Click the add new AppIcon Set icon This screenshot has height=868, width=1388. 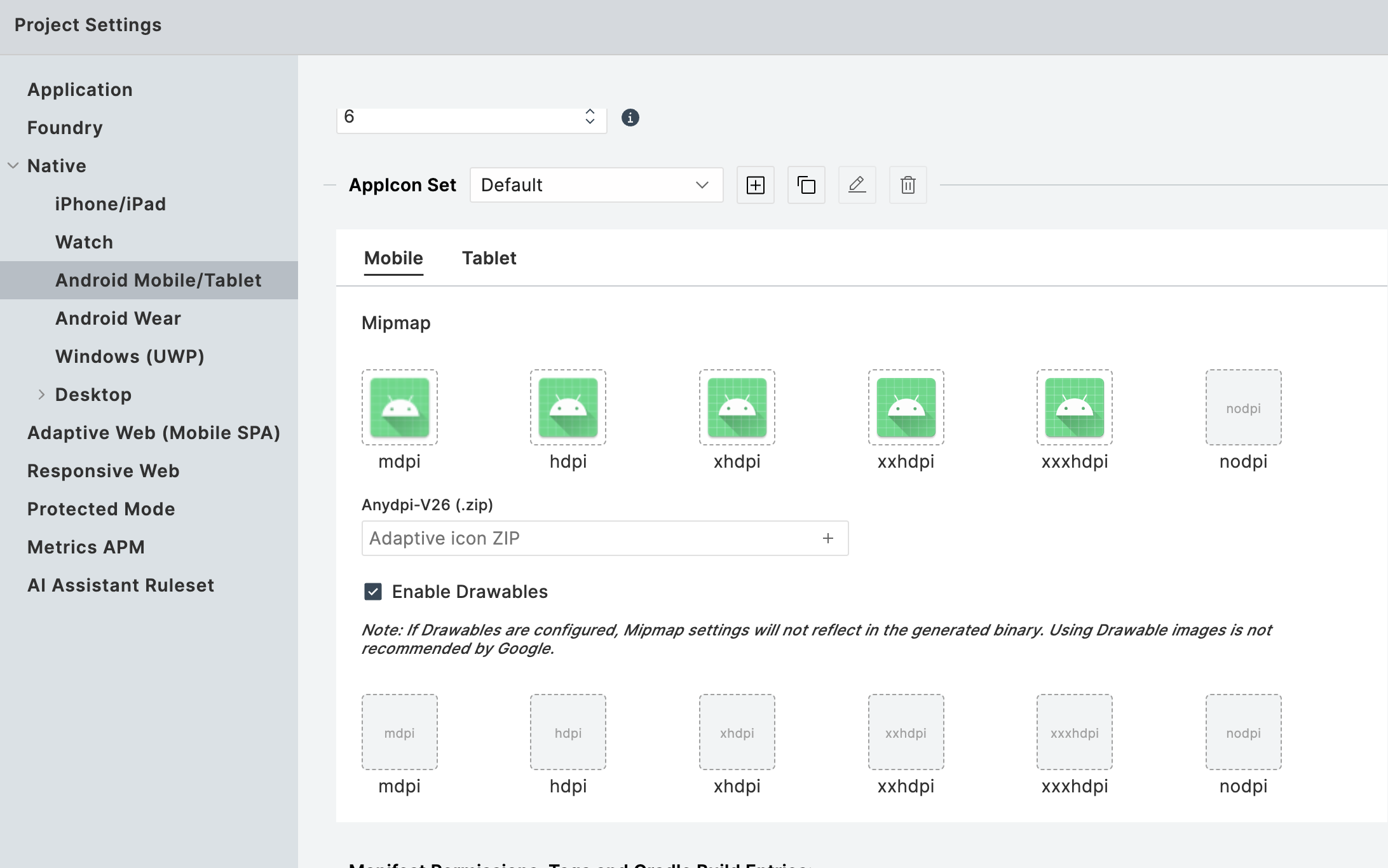(x=755, y=185)
